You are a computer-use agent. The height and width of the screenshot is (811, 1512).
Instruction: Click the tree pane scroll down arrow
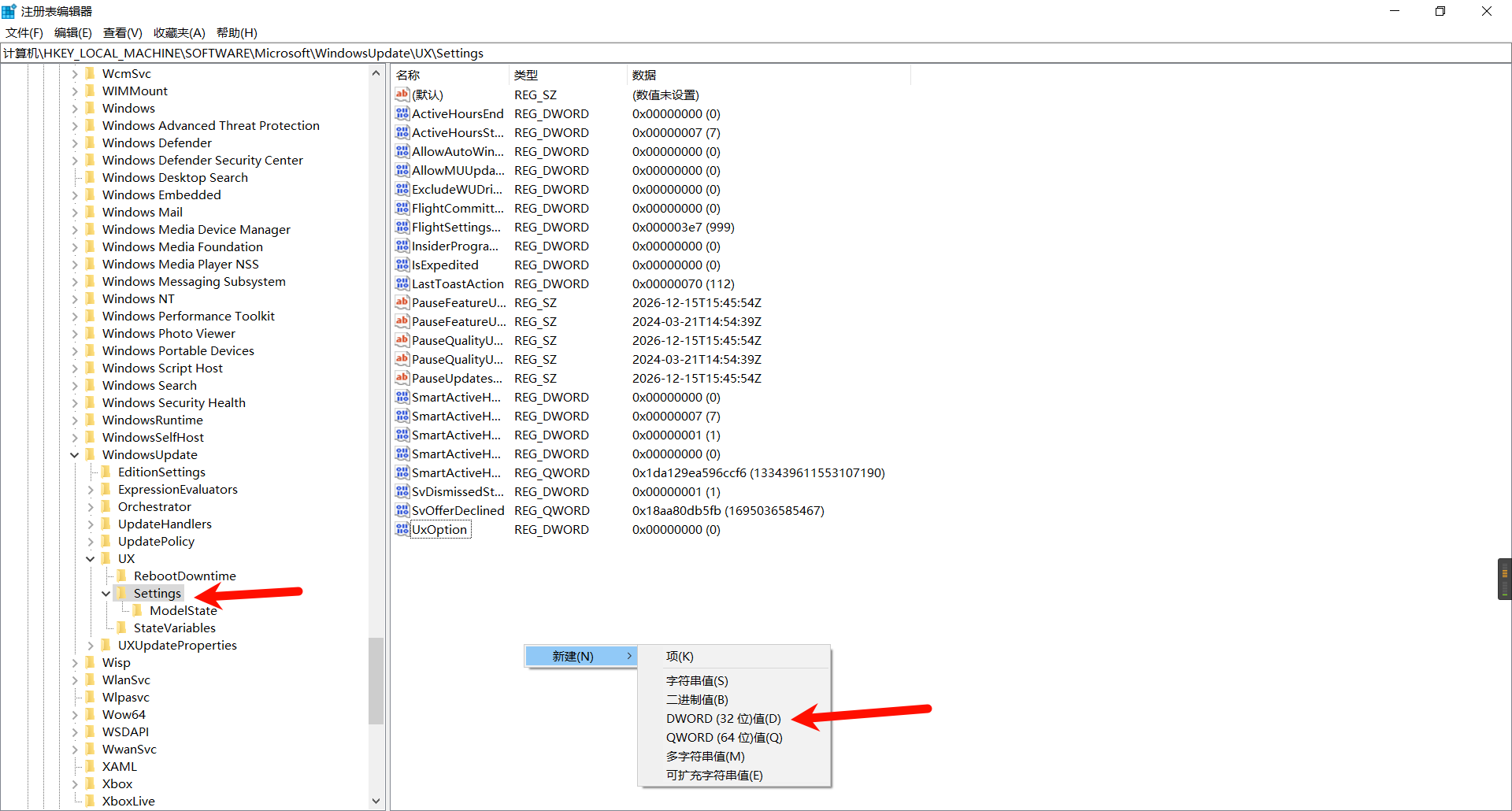376,801
